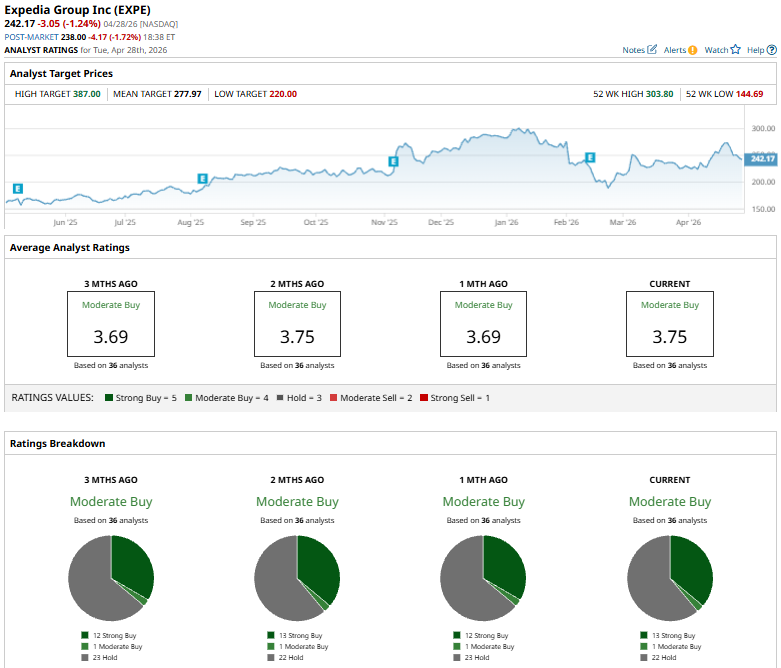This screenshot has width=781, height=668.
Task: Click the red Strong Sell = 1 legend square
Action: pyautogui.click(x=424, y=398)
